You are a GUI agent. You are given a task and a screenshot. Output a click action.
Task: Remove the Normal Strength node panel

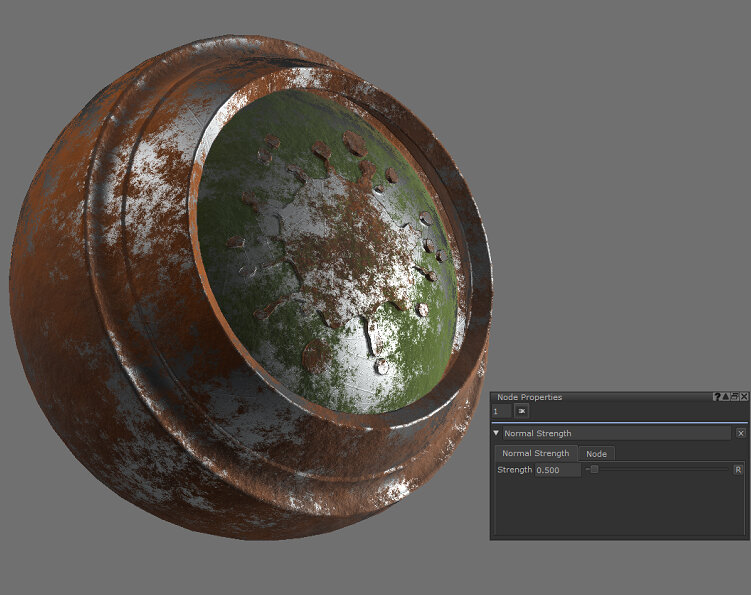pyautogui.click(x=740, y=433)
